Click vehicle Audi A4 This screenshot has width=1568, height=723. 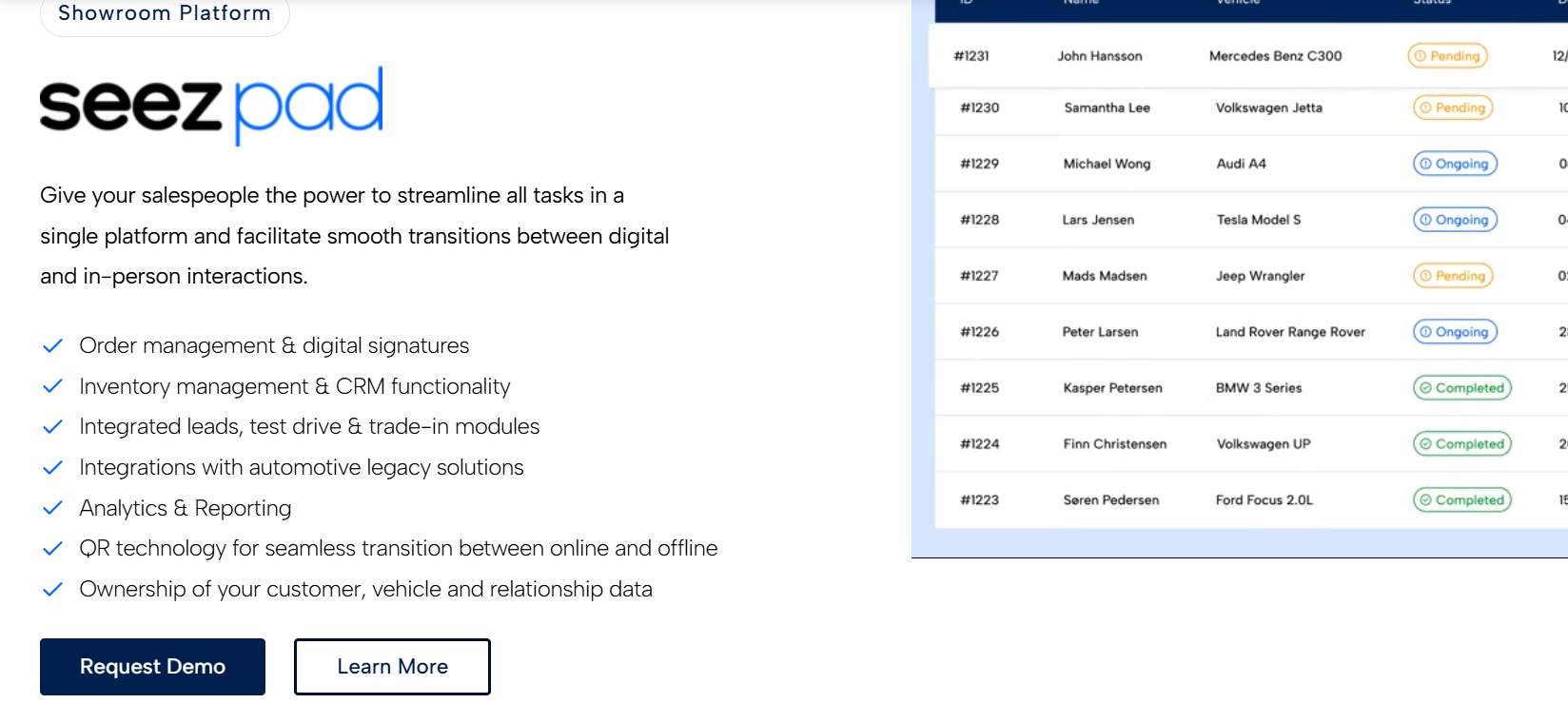coord(1242,164)
